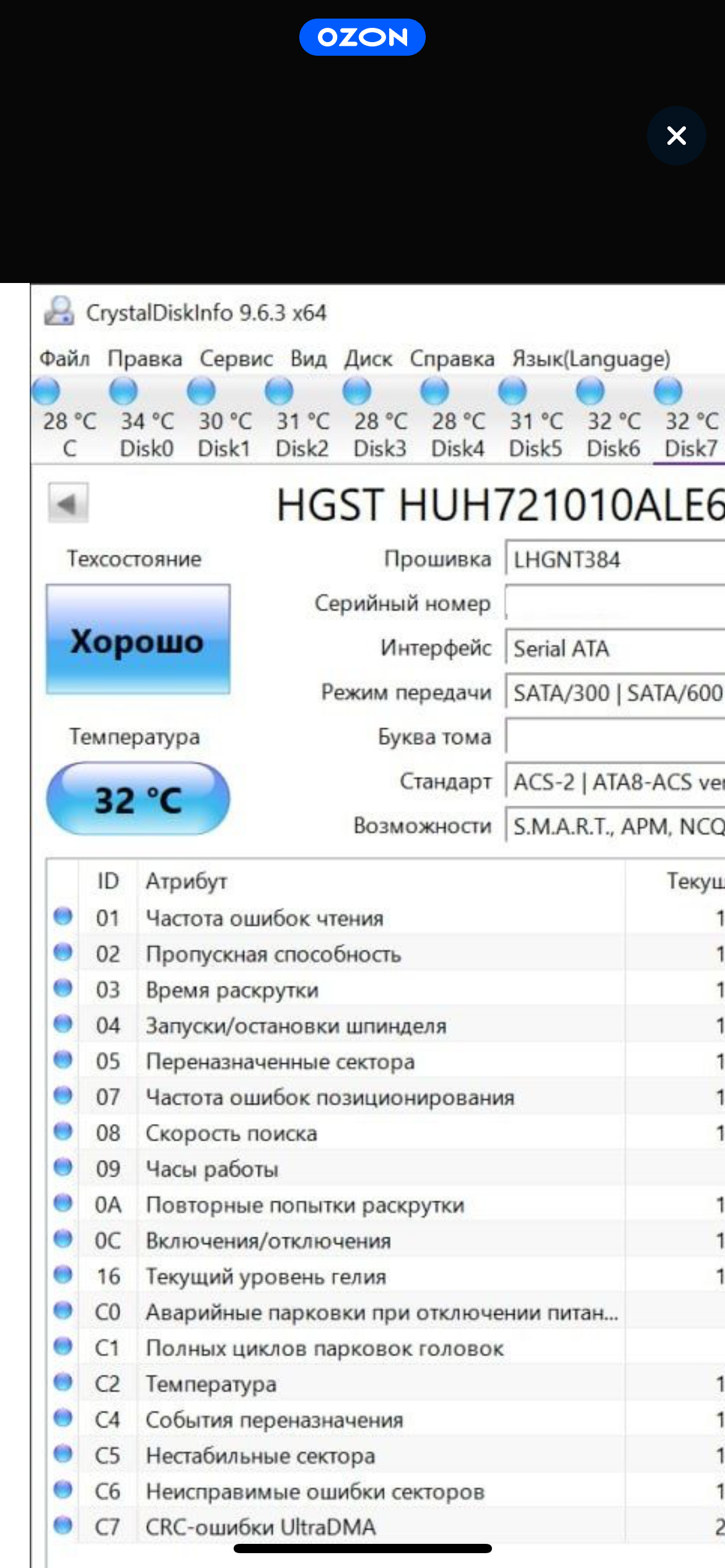Switch to Disk5 health indicator
The width and height of the screenshot is (725, 1568).
point(512,391)
